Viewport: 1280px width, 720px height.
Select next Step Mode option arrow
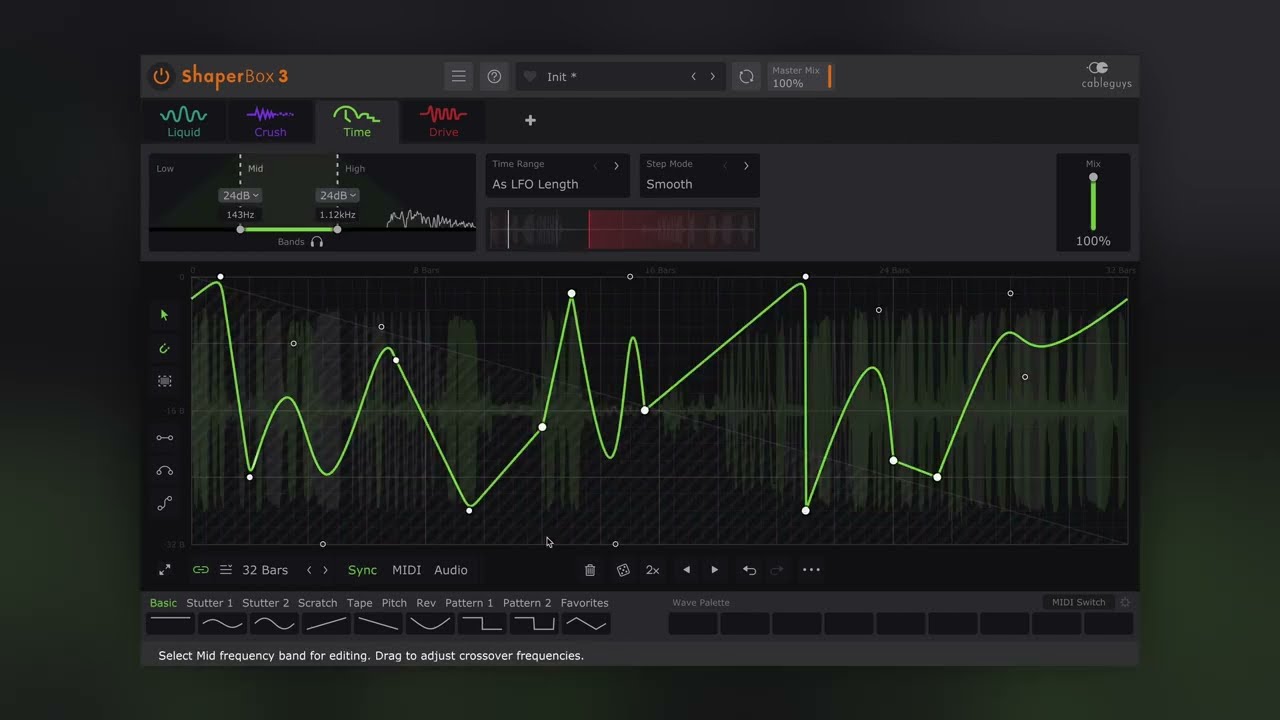tap(746, 166)
